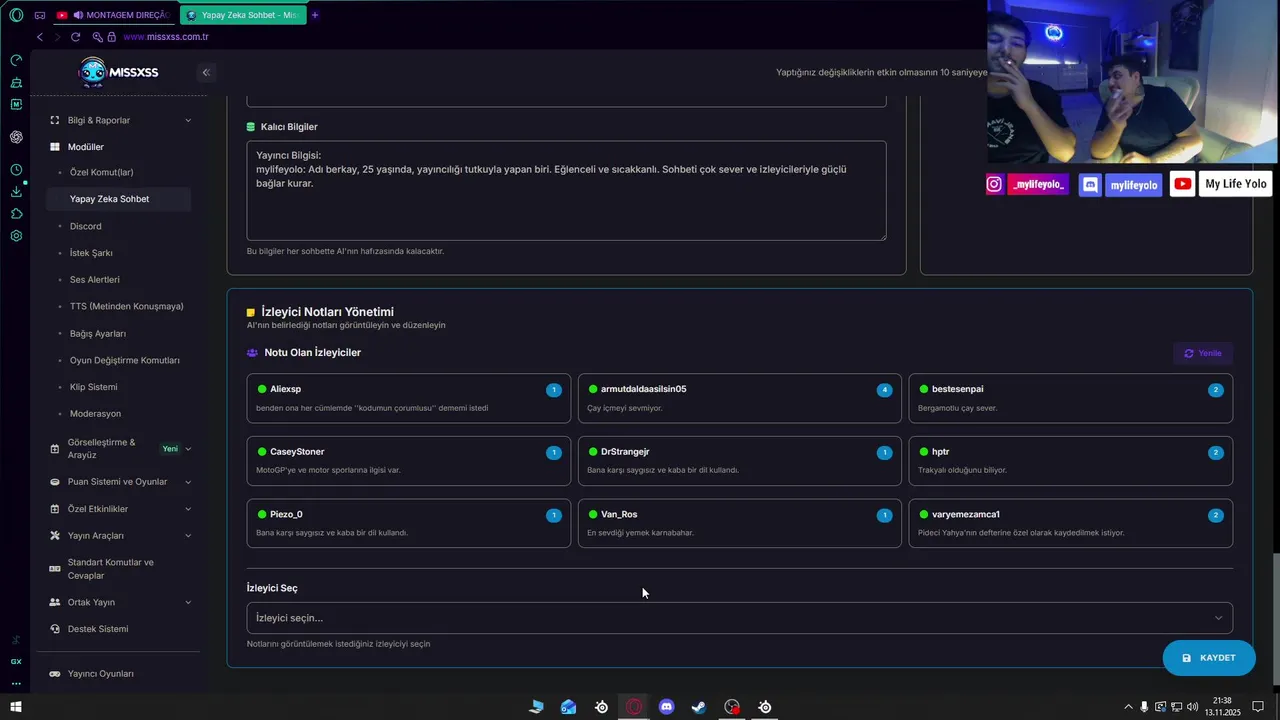Go back with the browser back arrow
This screenshot has width=1280, height=720.
pos(40,37)
